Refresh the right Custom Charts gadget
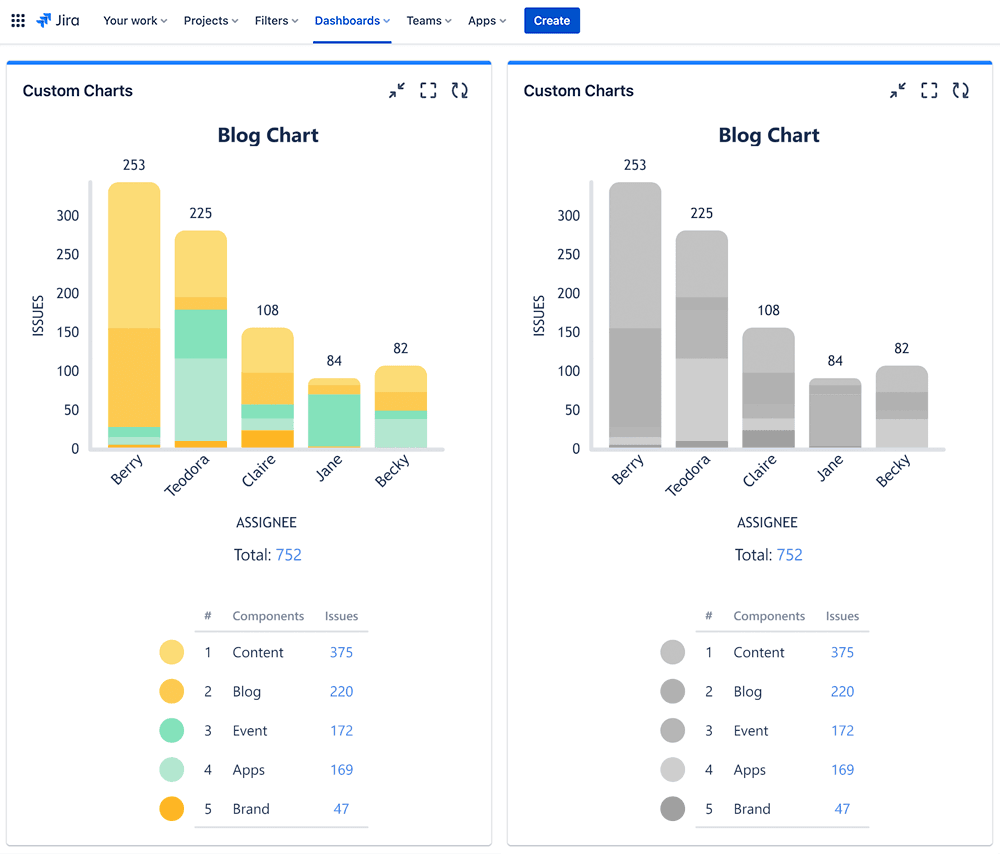Screen dimensions: 1000x854 961,91
